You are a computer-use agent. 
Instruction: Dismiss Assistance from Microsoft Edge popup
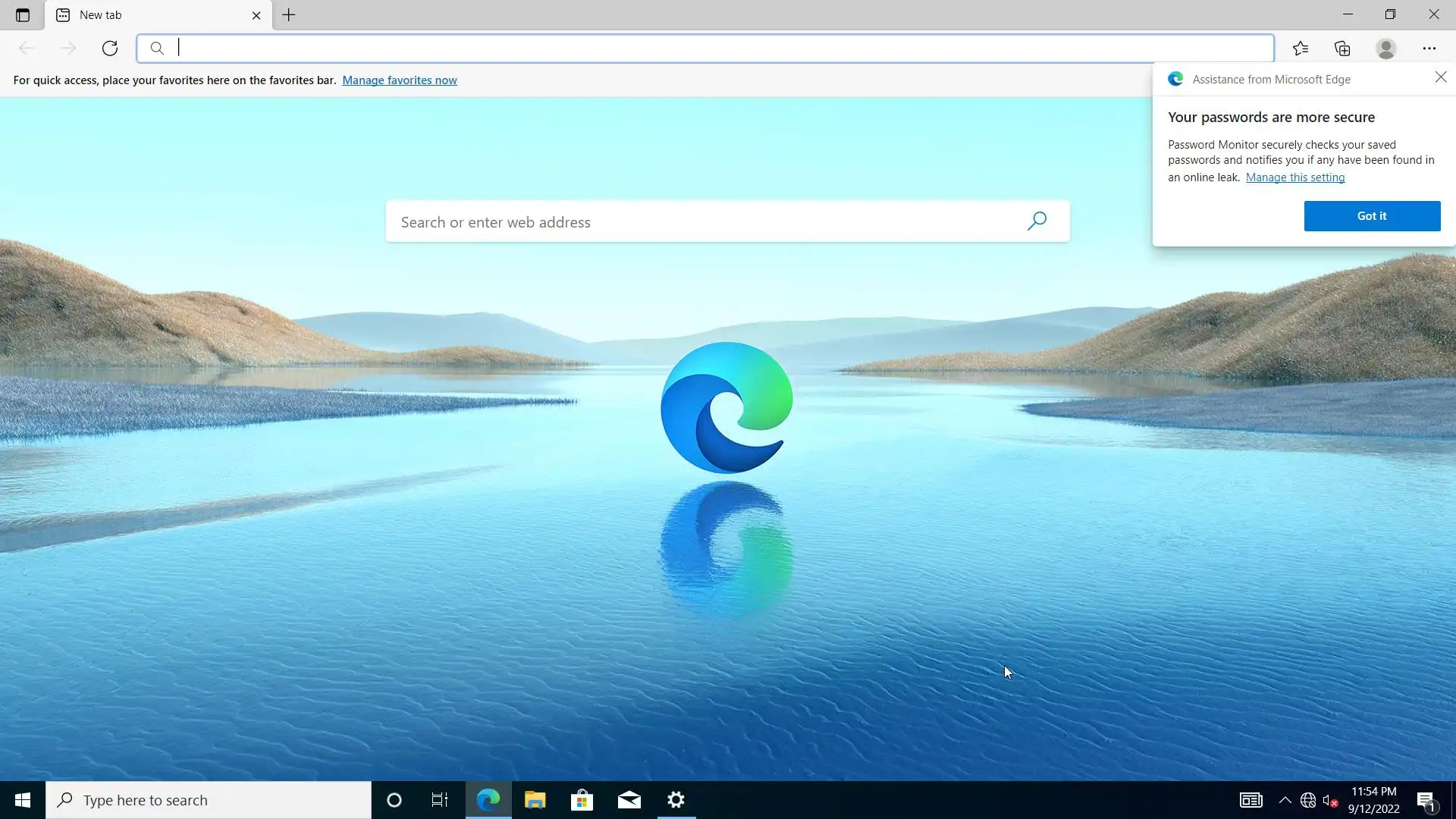click(1440, 77)
